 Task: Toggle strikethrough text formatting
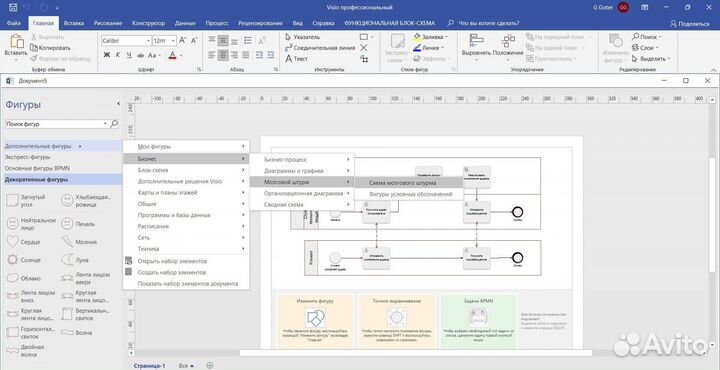point(140,55)
